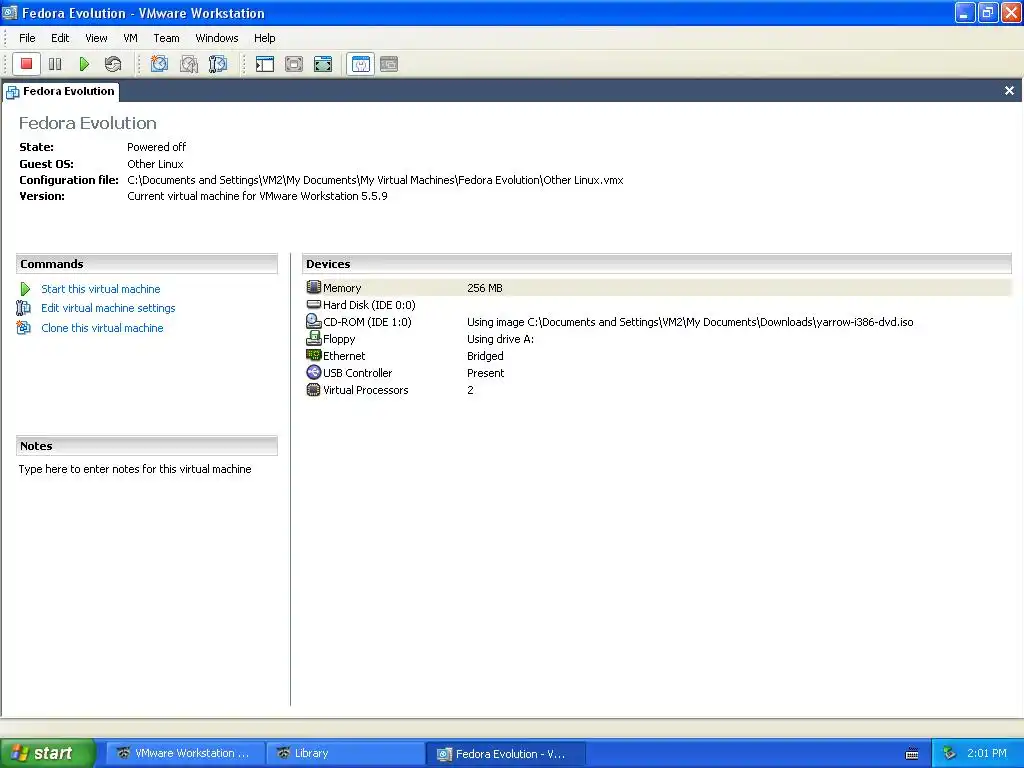Toggle the sidebar view toolbar icon
The height and width of the screenshot is (768, 1024).
coord(264,64)
